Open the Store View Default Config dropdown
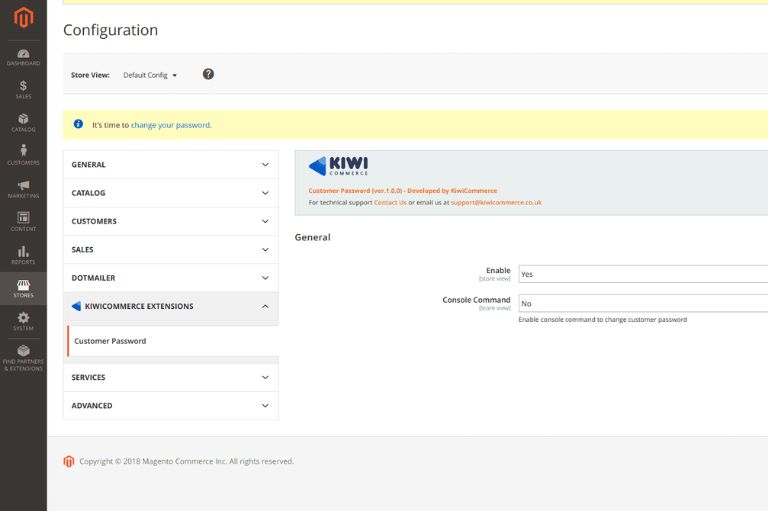The height and width of the screenshot is (511, 768). (x=150, y=75)
